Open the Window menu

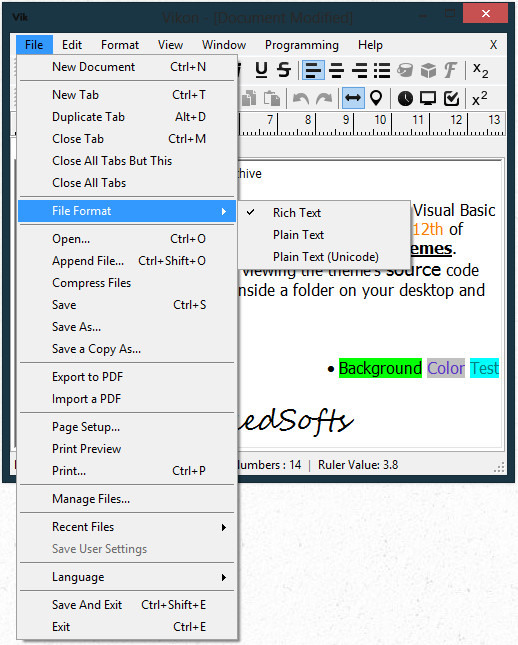point(224,44)
